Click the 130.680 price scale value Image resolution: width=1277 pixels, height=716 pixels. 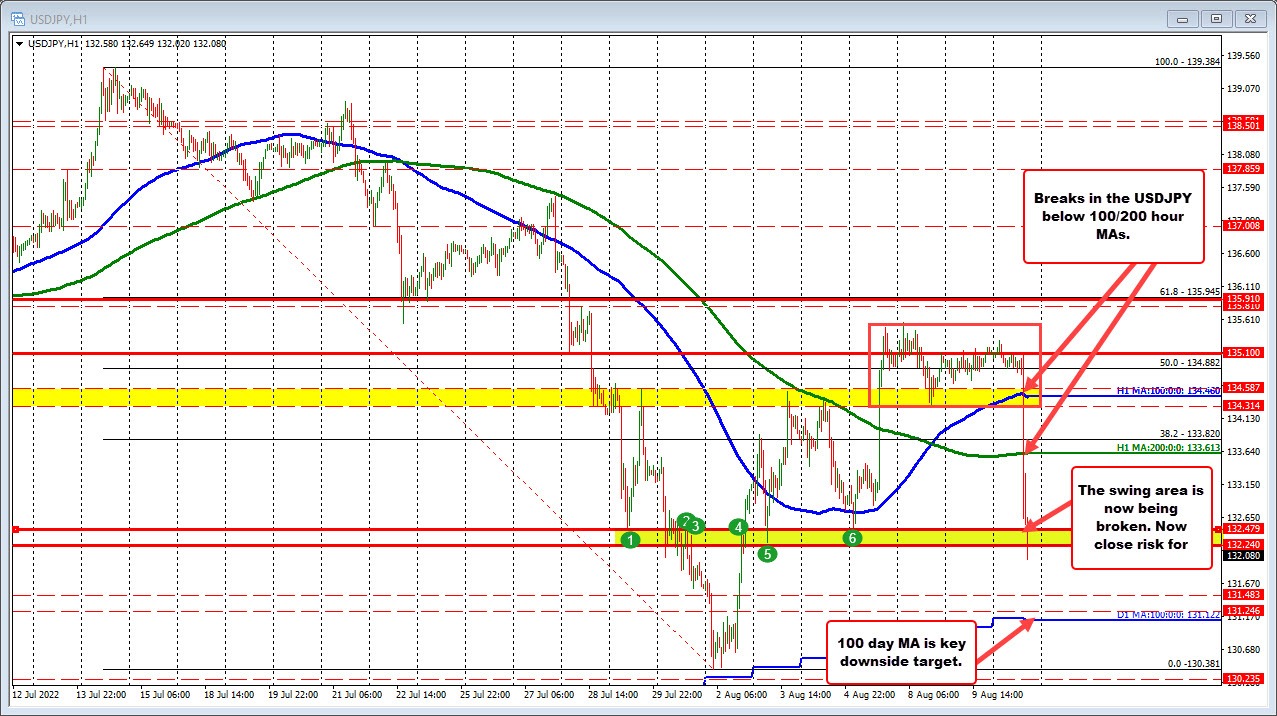point(1242,650)
